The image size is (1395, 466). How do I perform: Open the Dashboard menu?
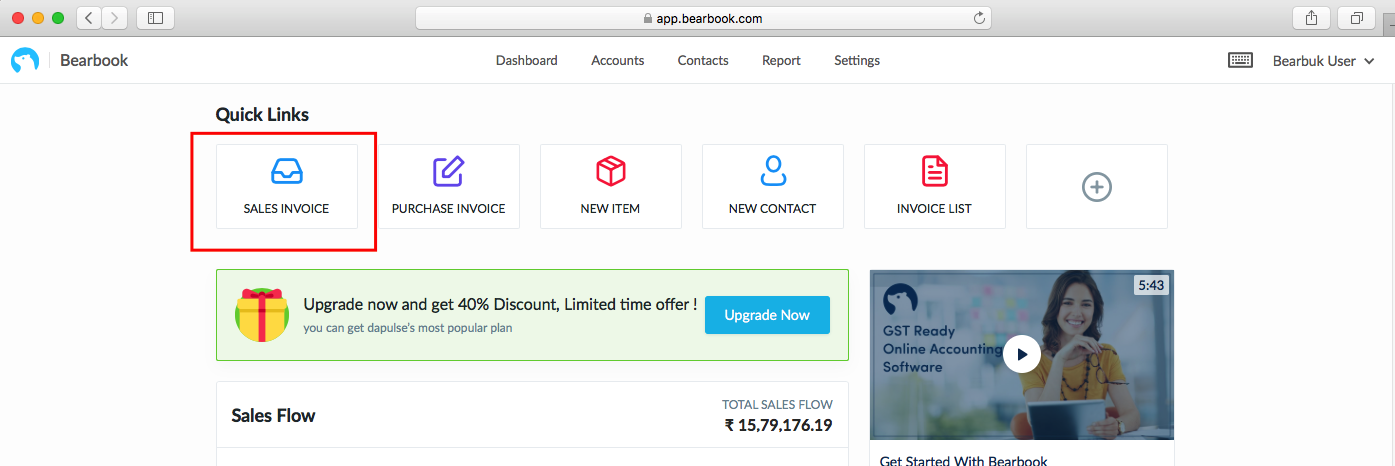(x=527, y=61)
